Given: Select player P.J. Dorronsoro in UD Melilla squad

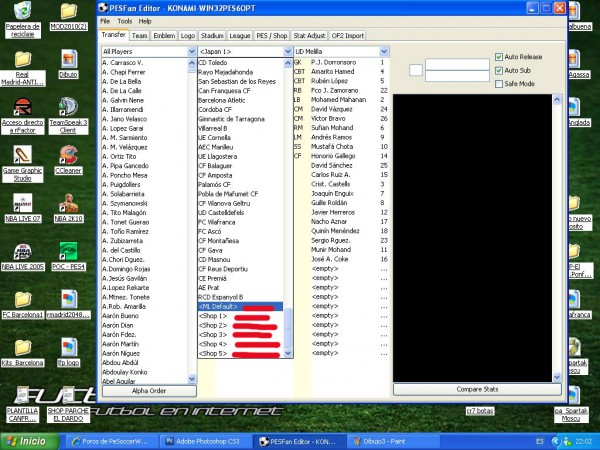Looking at the screenshot, I should 341,62.
